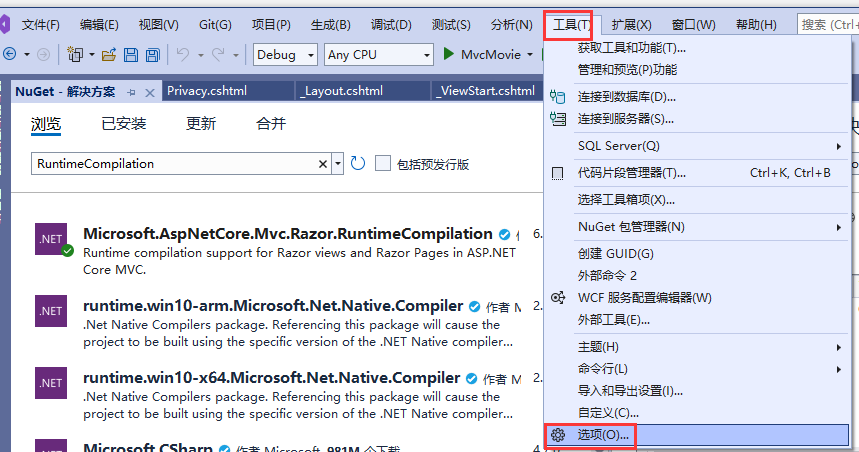Open the 文件(F) menu
Viewport: 859px width, 452px height.
point(41,25)
